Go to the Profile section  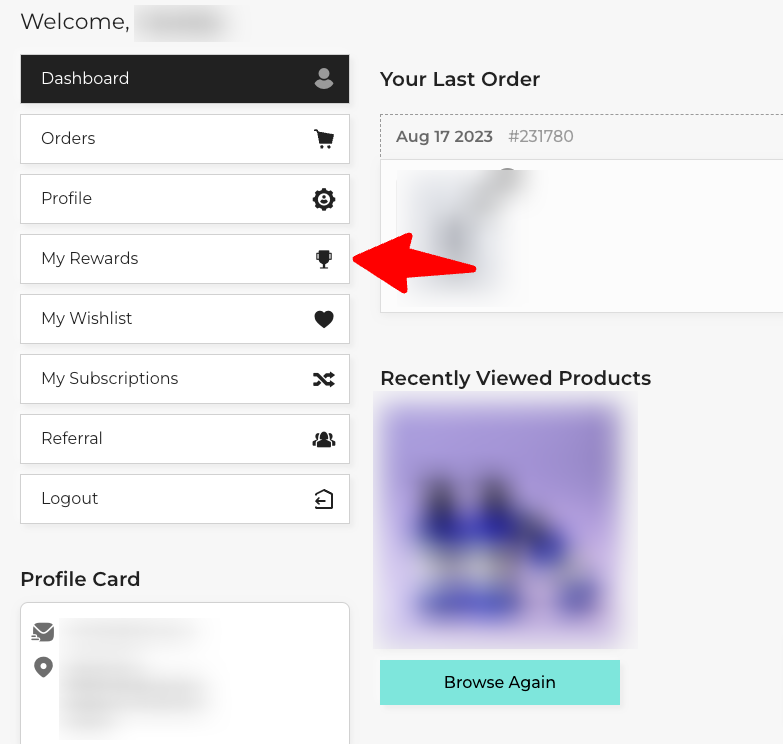tap(185, 199)
